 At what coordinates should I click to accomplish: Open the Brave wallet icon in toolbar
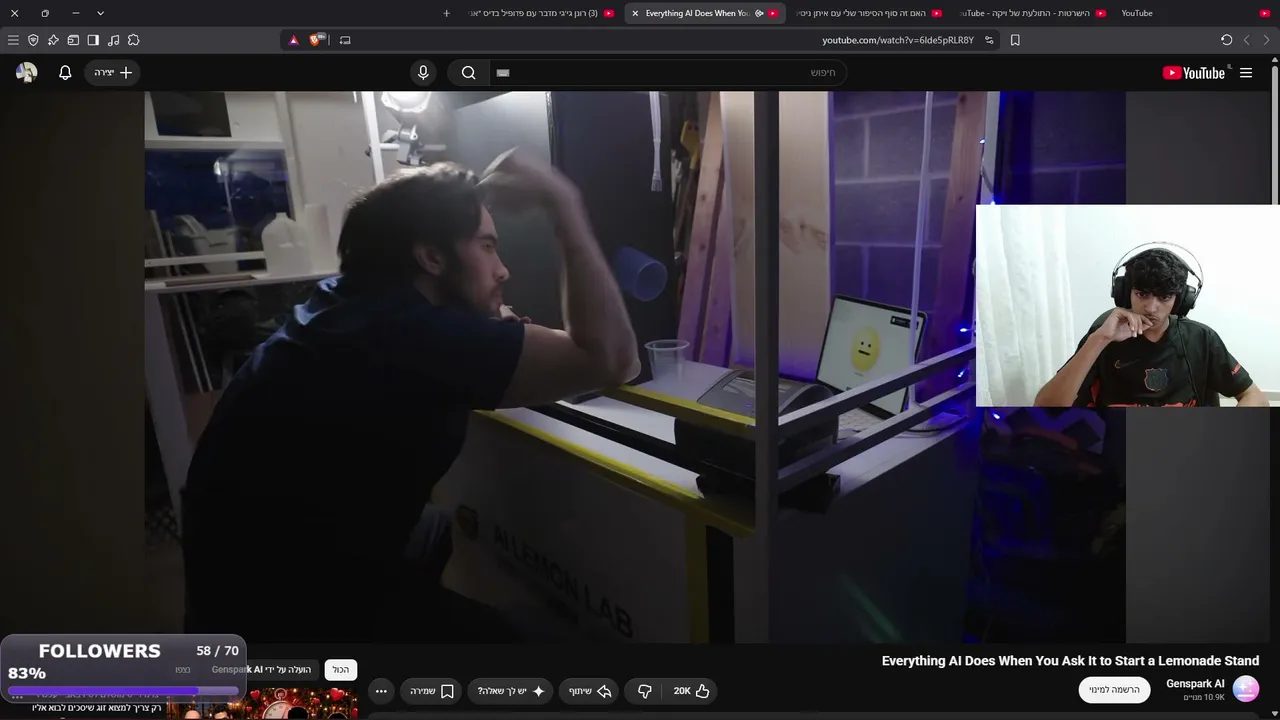[x=73, y=40]
